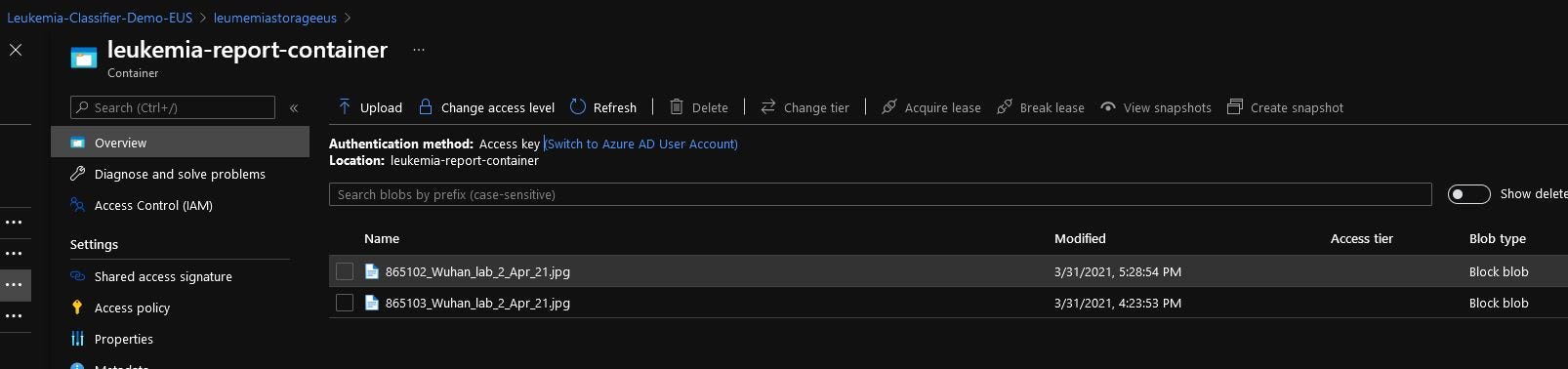This screenshot has height=369, width=1568.
Task: Click the Acquire lease link icon
Action: pos(889,106)
